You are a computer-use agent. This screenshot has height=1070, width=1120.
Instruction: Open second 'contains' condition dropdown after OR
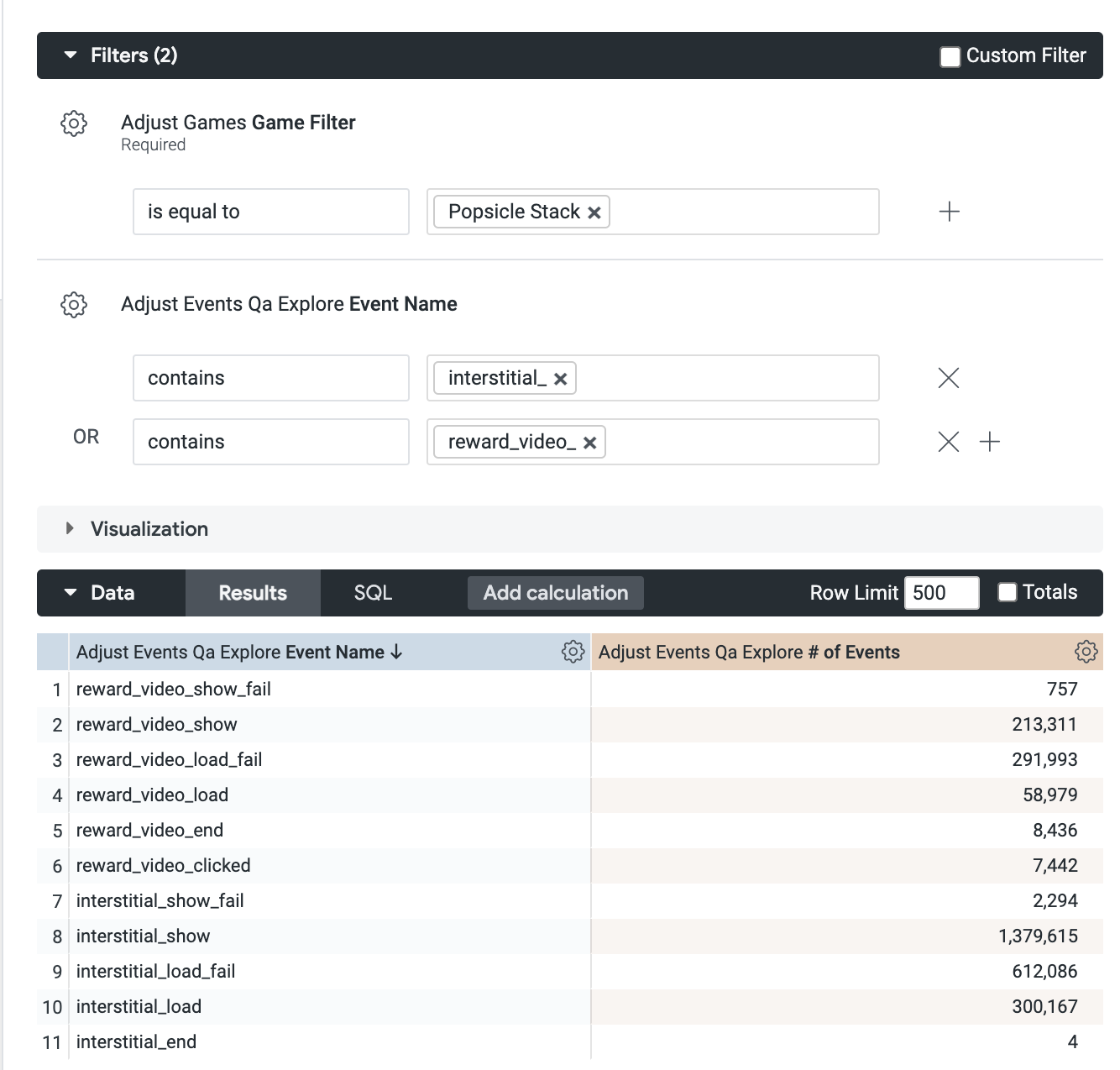[x=271, y=442]
